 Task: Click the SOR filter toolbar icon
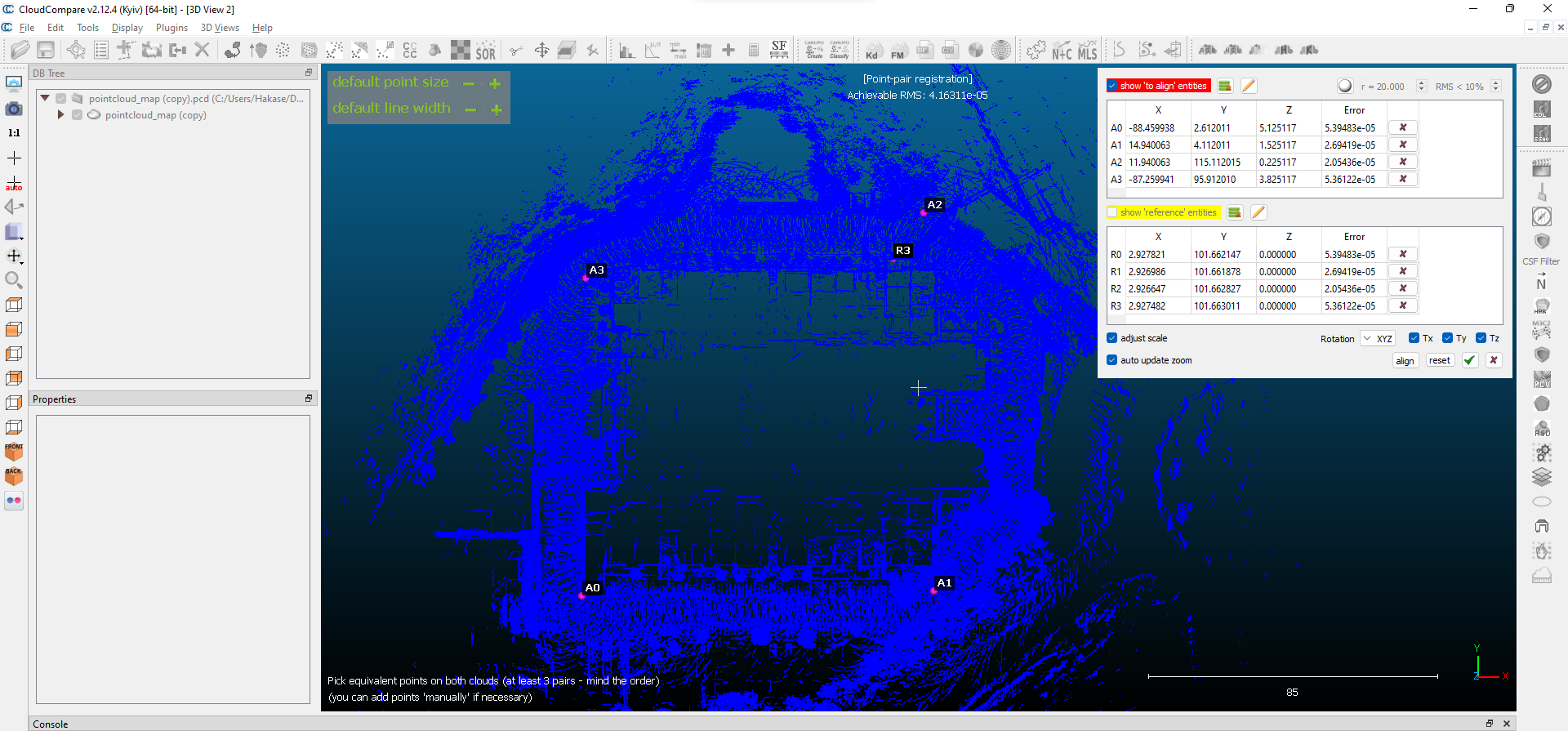tap(485, 51)
